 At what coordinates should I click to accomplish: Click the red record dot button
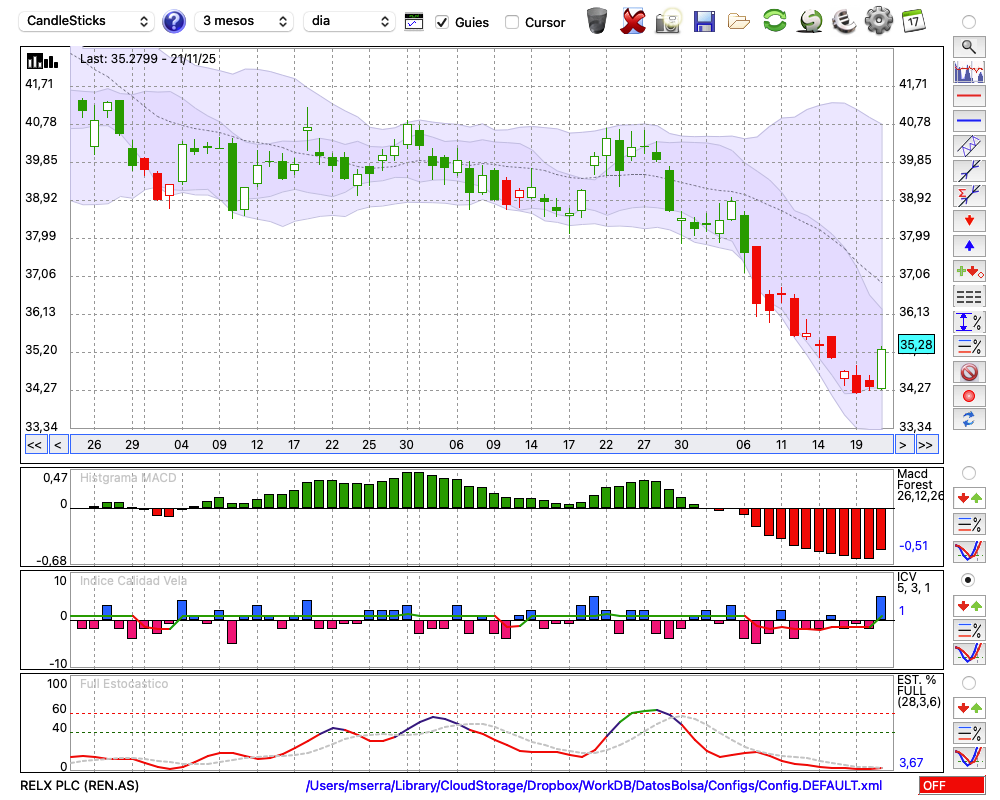click(969, 396)
